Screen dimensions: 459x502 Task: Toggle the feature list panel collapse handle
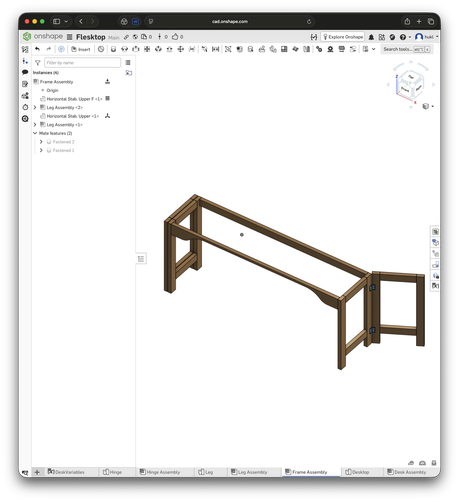[x=141, y=259]
